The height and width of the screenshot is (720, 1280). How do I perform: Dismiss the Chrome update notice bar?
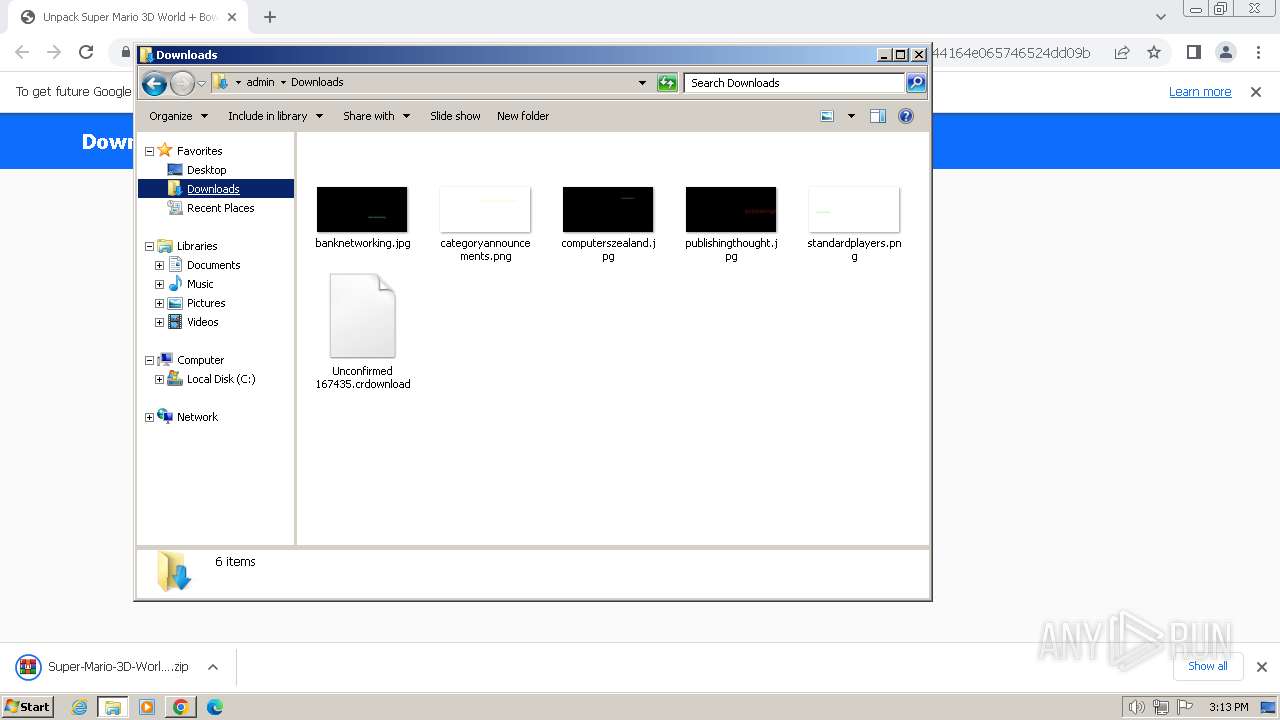click(x=1256, y=91)
